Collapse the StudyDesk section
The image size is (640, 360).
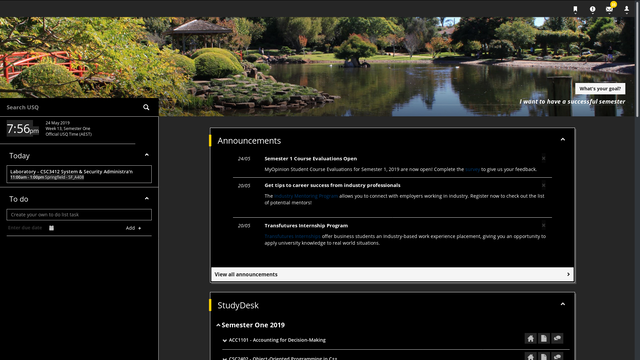tap(562, 304)
